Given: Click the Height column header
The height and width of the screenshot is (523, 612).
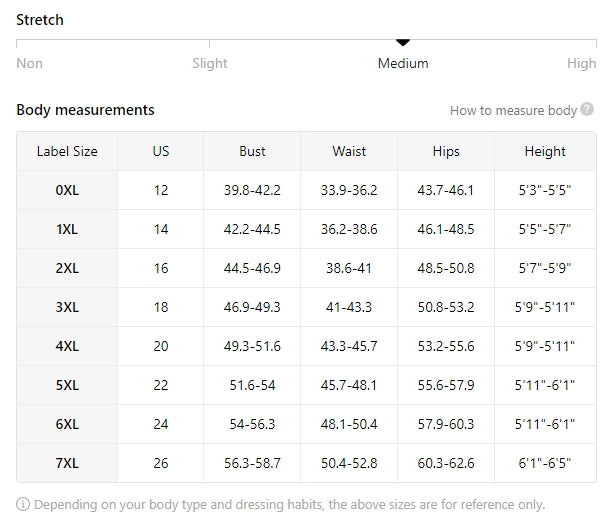Looking at the screenshot, I should tap(545, 152).
